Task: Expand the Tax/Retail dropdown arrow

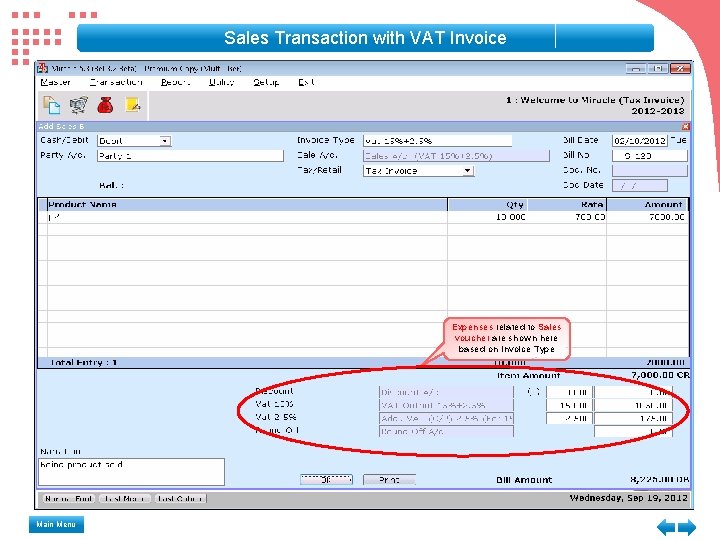Action: pos(467,170)
